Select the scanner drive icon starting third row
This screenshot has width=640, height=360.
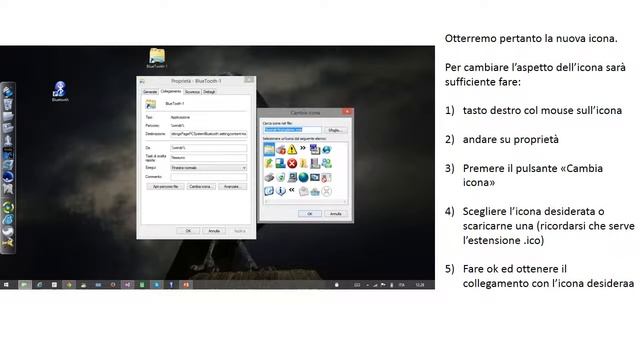point(269,177)
